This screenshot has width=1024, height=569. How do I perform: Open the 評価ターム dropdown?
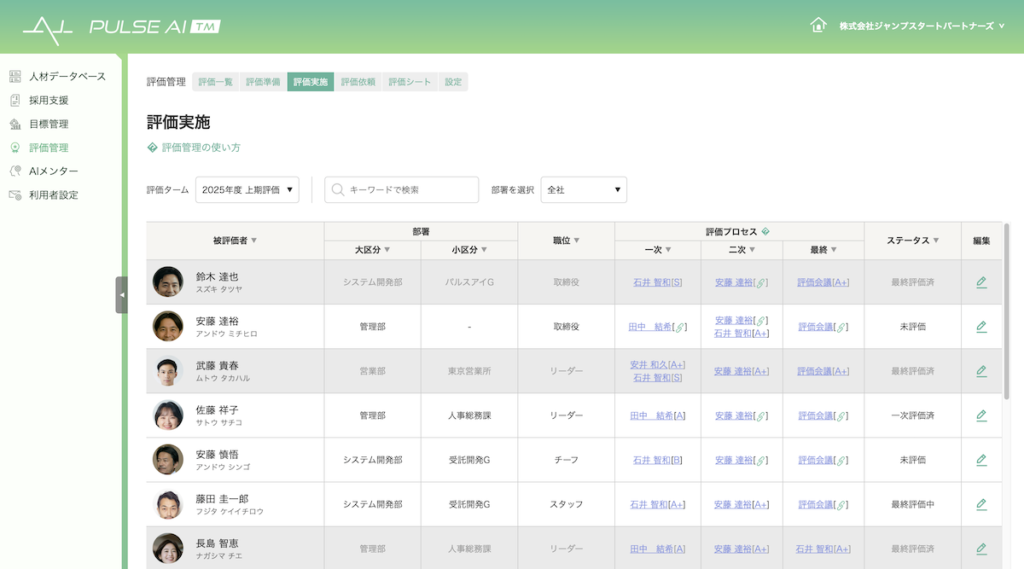[247, 189]
